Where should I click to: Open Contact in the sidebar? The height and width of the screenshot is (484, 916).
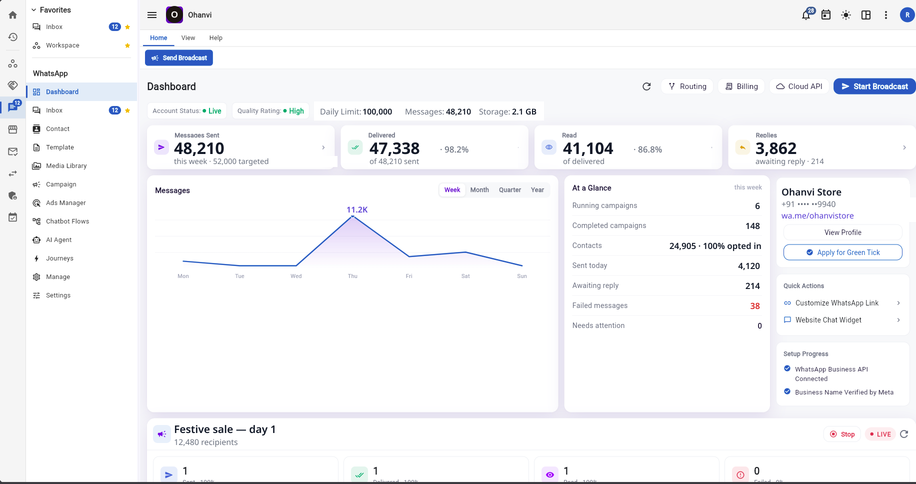click(x=82, y=129)
